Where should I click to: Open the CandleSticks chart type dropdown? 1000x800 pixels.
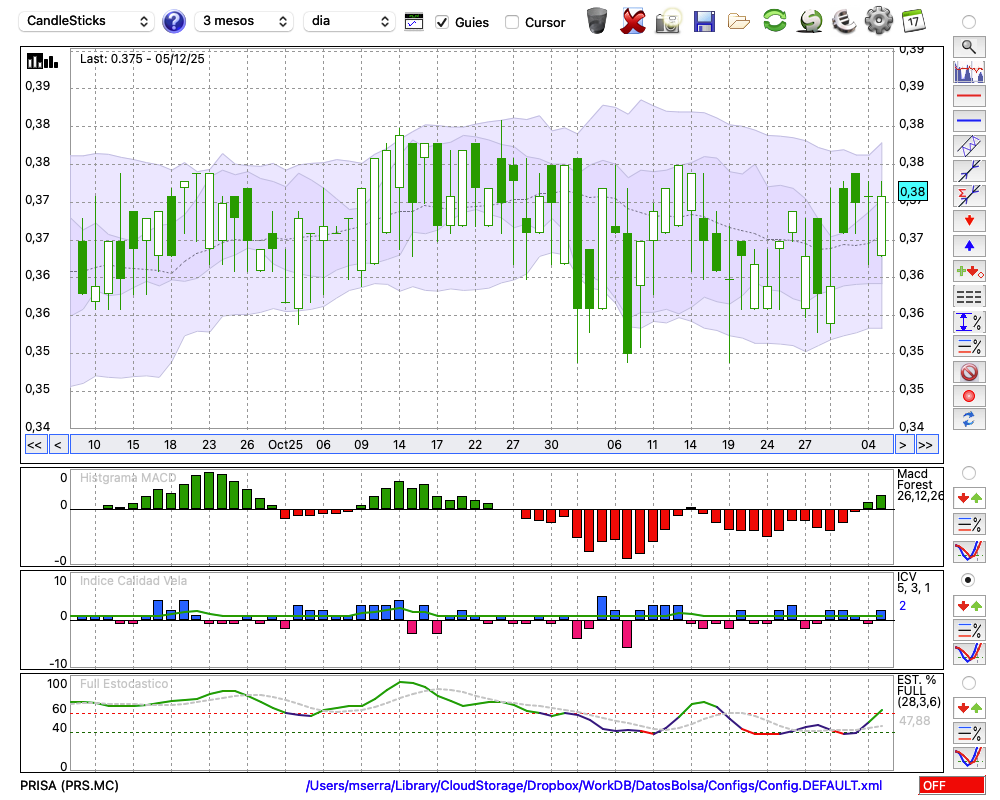(x=88, y=21)
